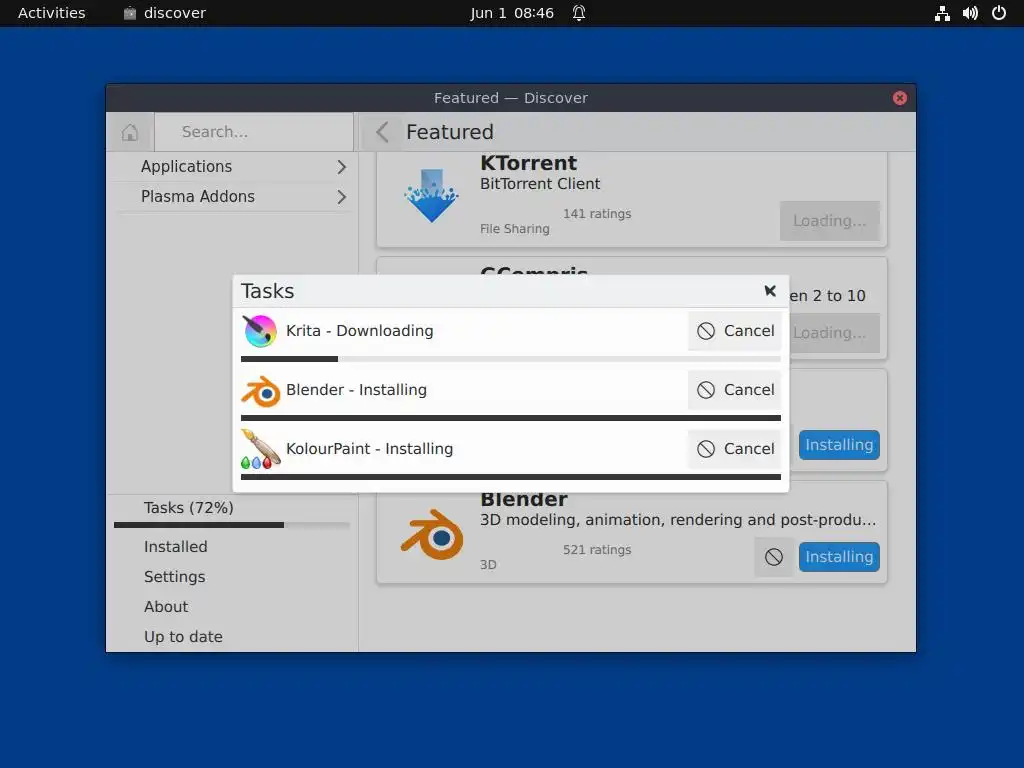Click the Loading button on KTorrent card
Image resolution: width=1024 pixels, height=768 pixels.
pos(829,221)
